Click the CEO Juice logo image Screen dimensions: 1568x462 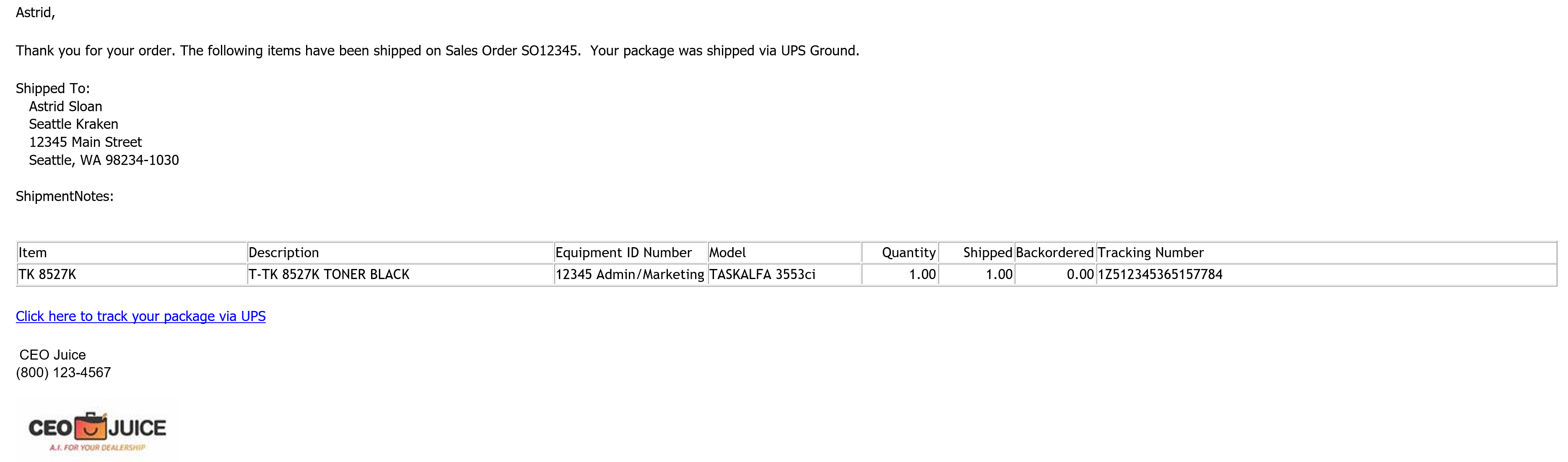[x=97, y=431]
